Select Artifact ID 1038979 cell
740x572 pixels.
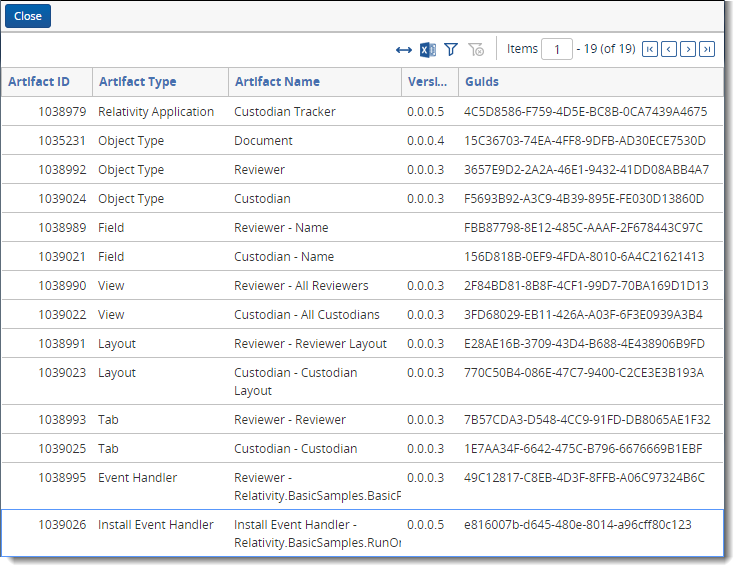click(x=62, y=111)
